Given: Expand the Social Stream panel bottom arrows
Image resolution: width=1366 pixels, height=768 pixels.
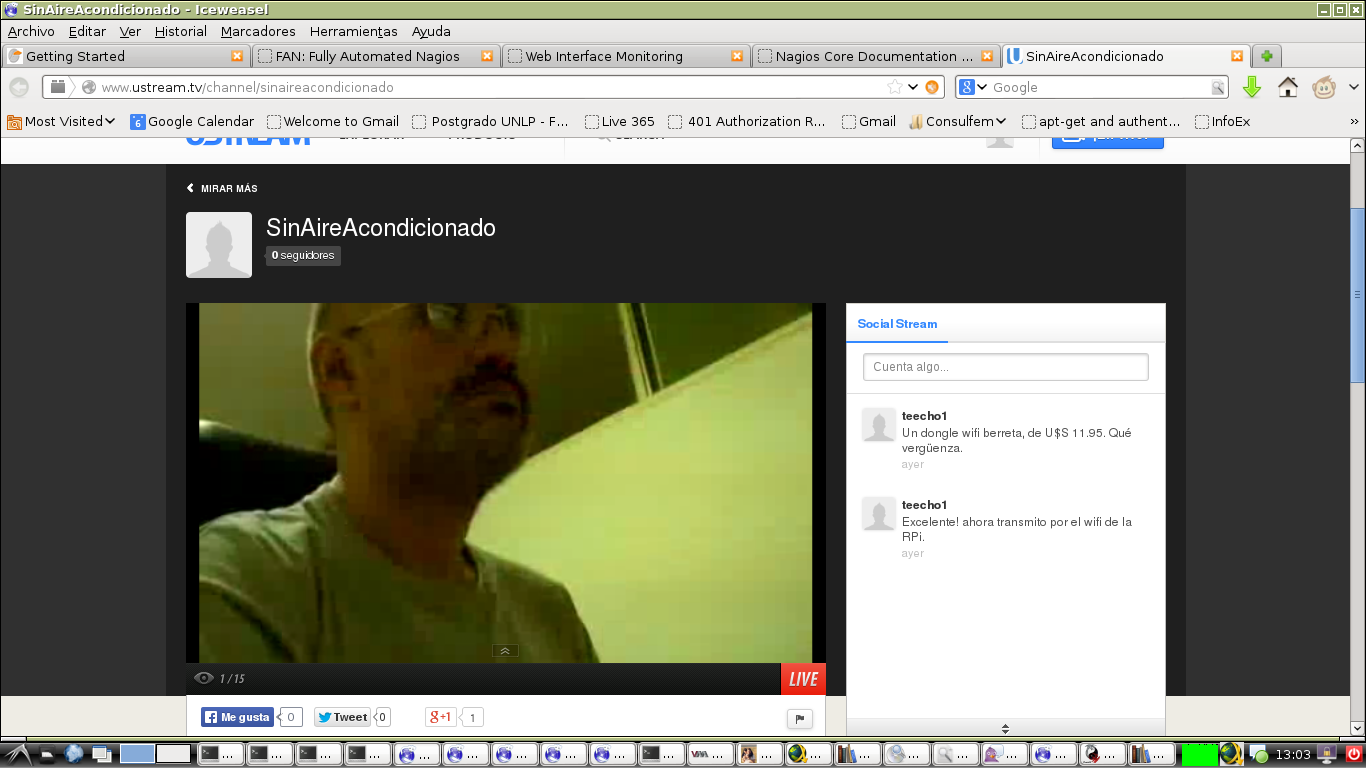Looking at the screenshot, I should click(1005, 729).
